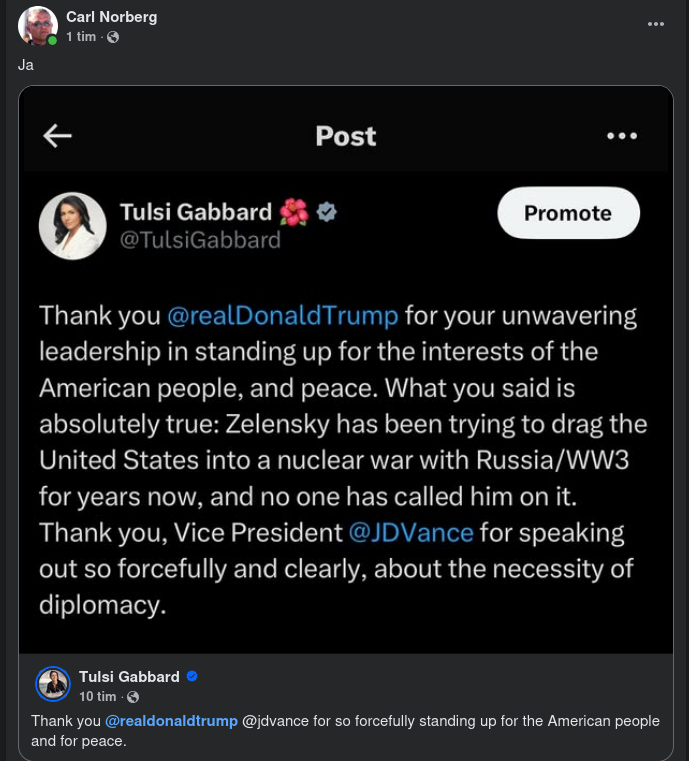The height and width of the screenshot is (761, 689).
Task: Click the "1 tim" post timestamp
Action: pos(81,37)
